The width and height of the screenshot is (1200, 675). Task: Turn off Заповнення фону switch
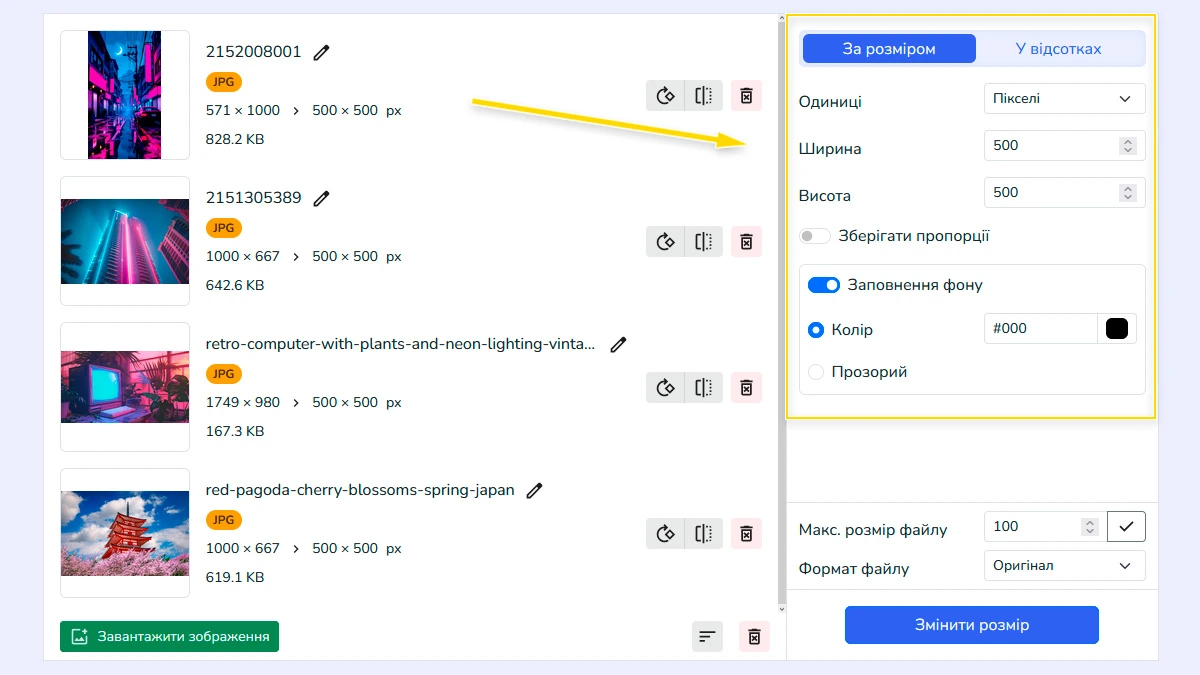(824, 285)
